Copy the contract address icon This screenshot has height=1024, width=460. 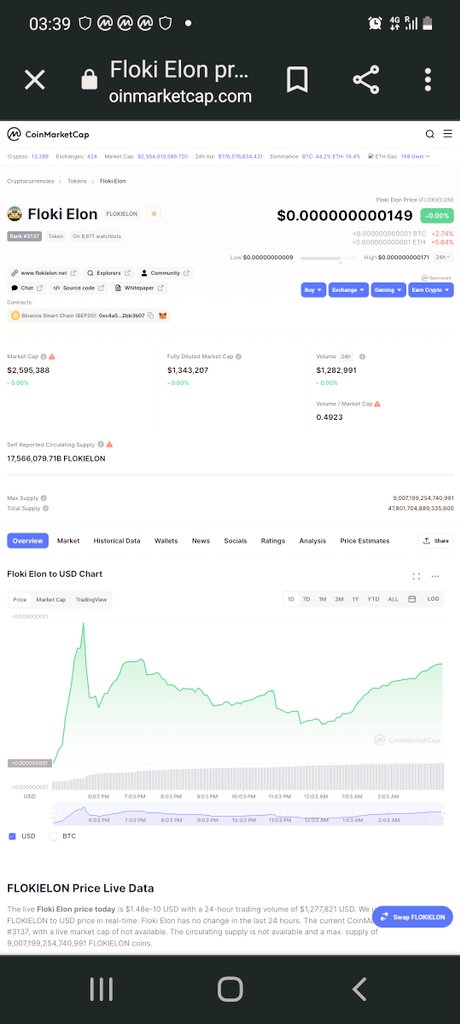coord(150,315)
